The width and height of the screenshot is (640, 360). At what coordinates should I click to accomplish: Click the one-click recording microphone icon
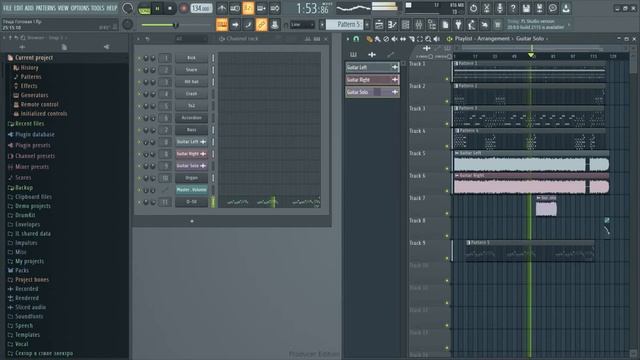(500, 8)
